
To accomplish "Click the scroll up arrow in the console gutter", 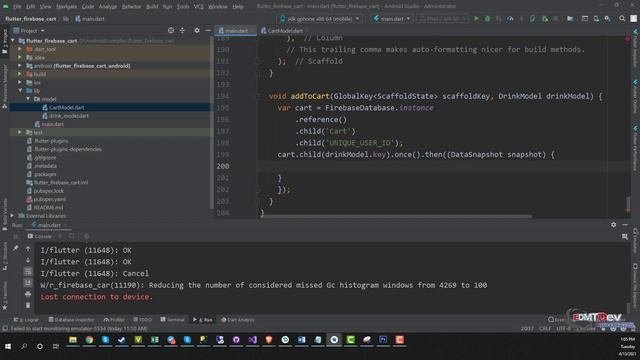I will (x=28, y=249).
